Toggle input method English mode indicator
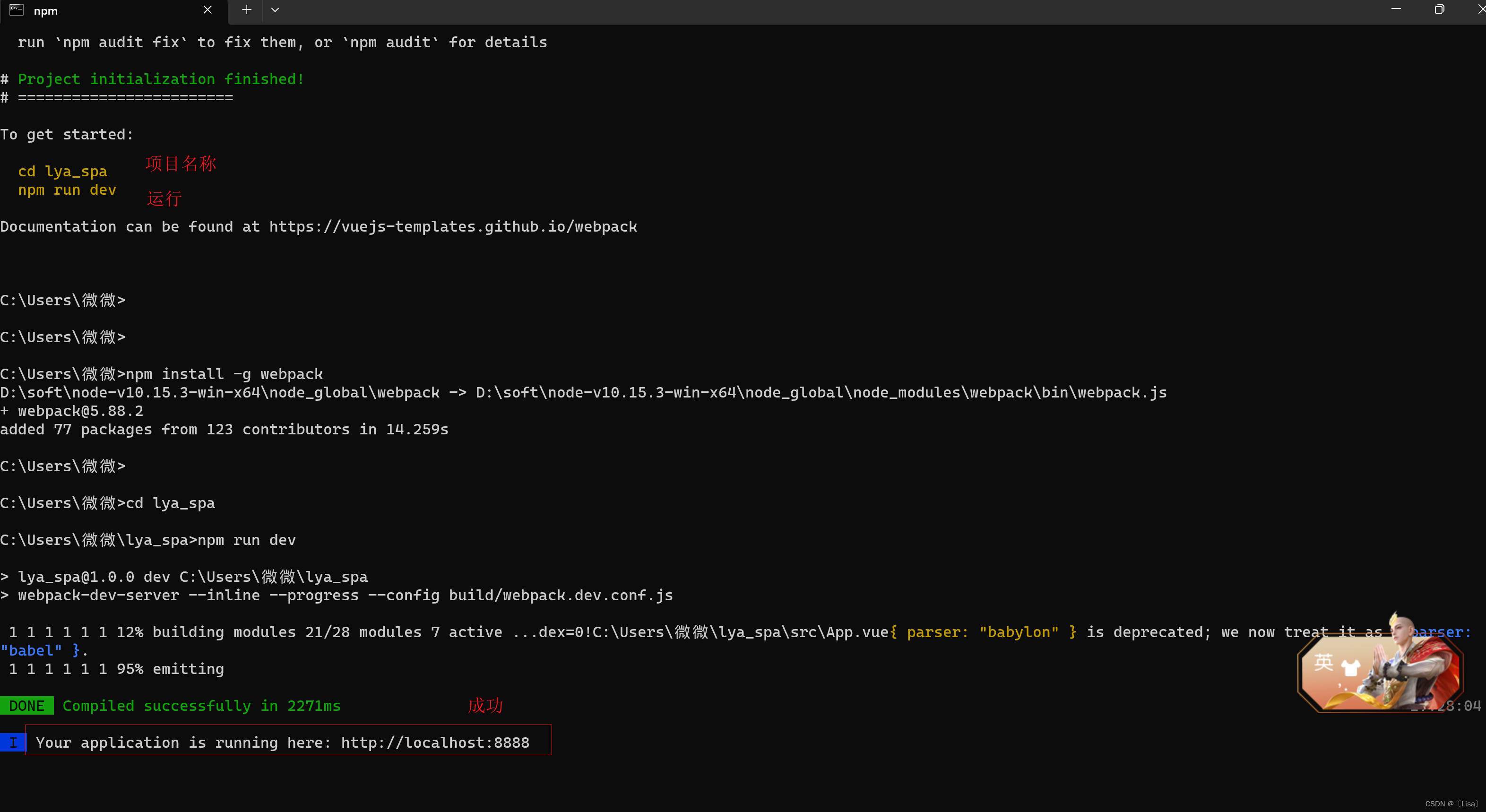Viewport: 1486px width, 812px height. (x=1323, y=663)
